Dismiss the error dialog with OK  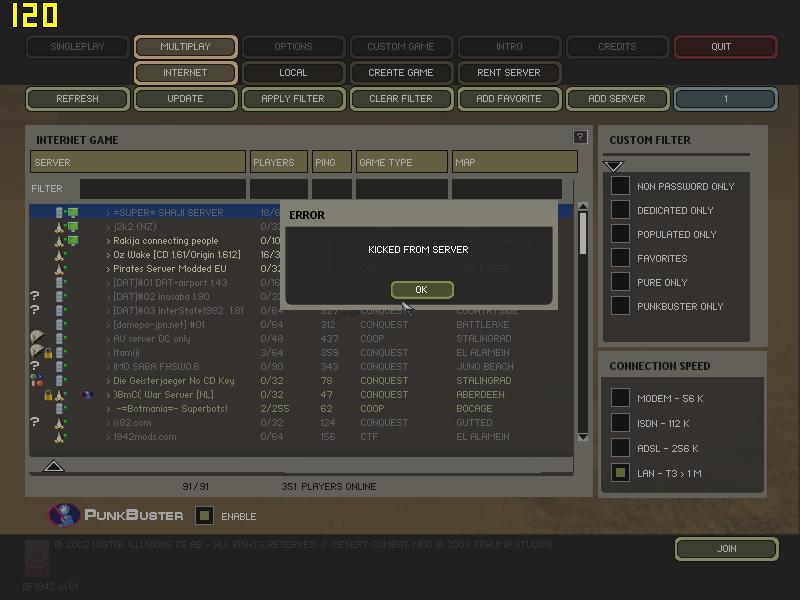pyautogui.click(x=422, y=289)
